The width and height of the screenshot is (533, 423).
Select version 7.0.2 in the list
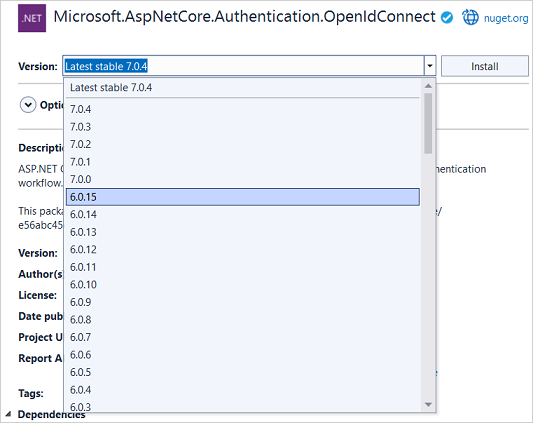(x=243, y=144)
